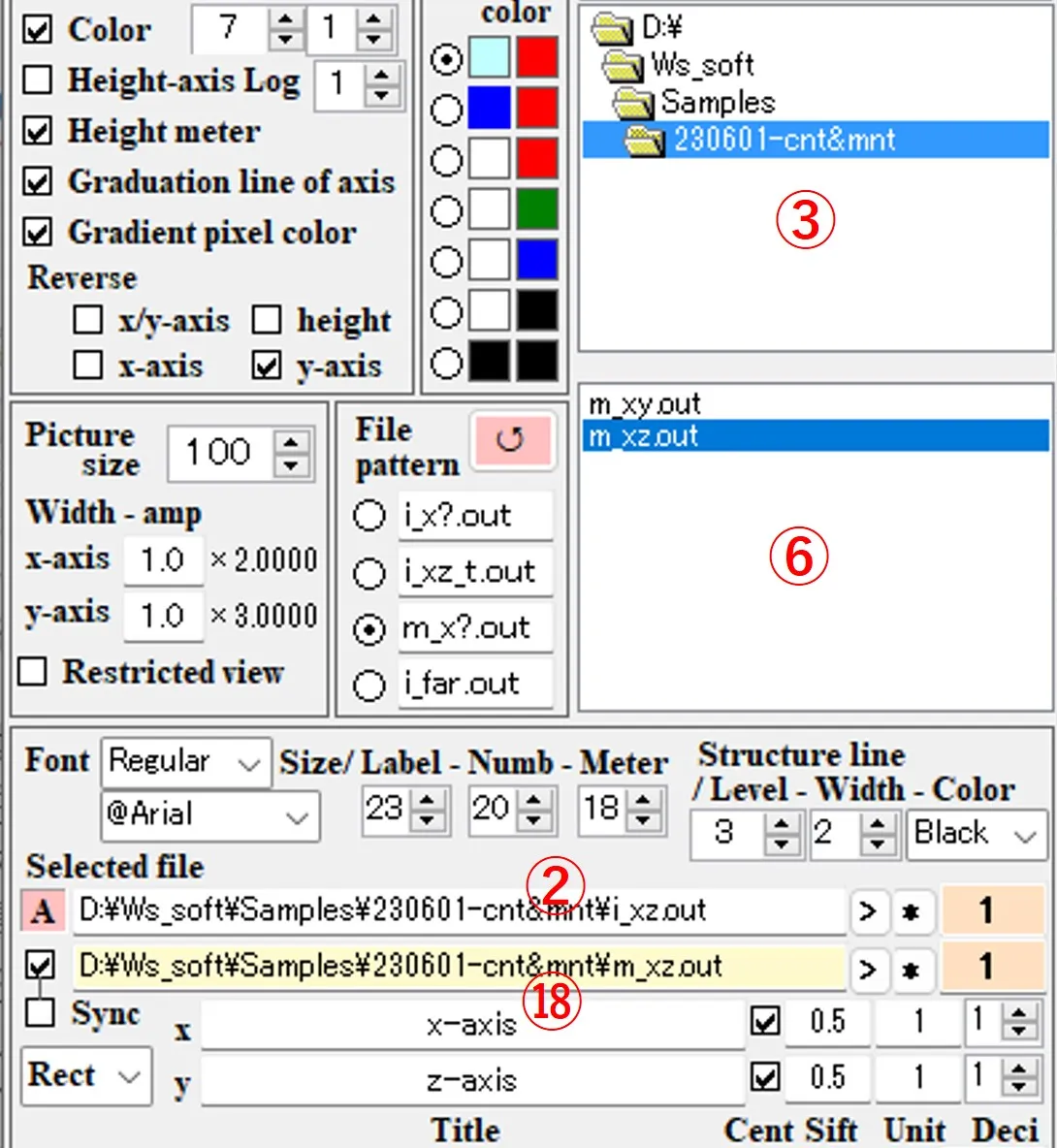Click the green color swatch
This screenshot has height=1148, width=1057.
point(536,209)
